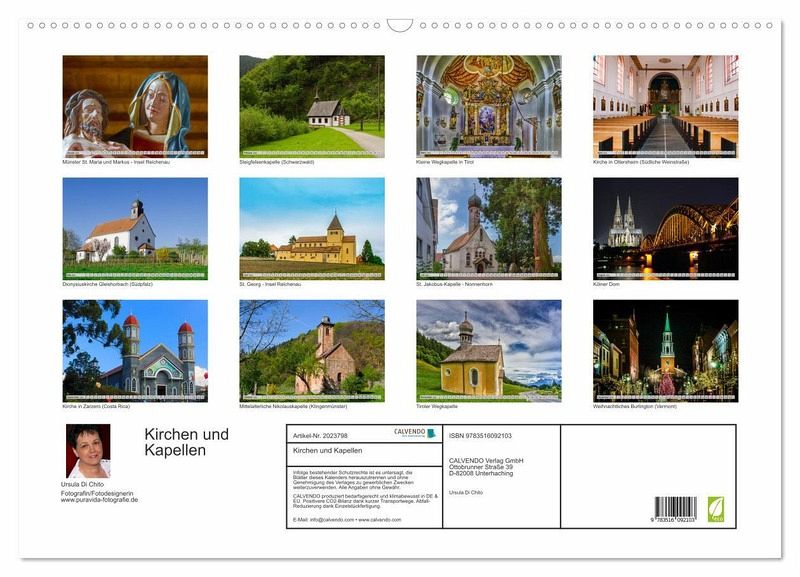Select the Dionysiuskirche Gleishorbach photo
The height and width of the screenshot is (577, 800).
click(x=135, y=228)
